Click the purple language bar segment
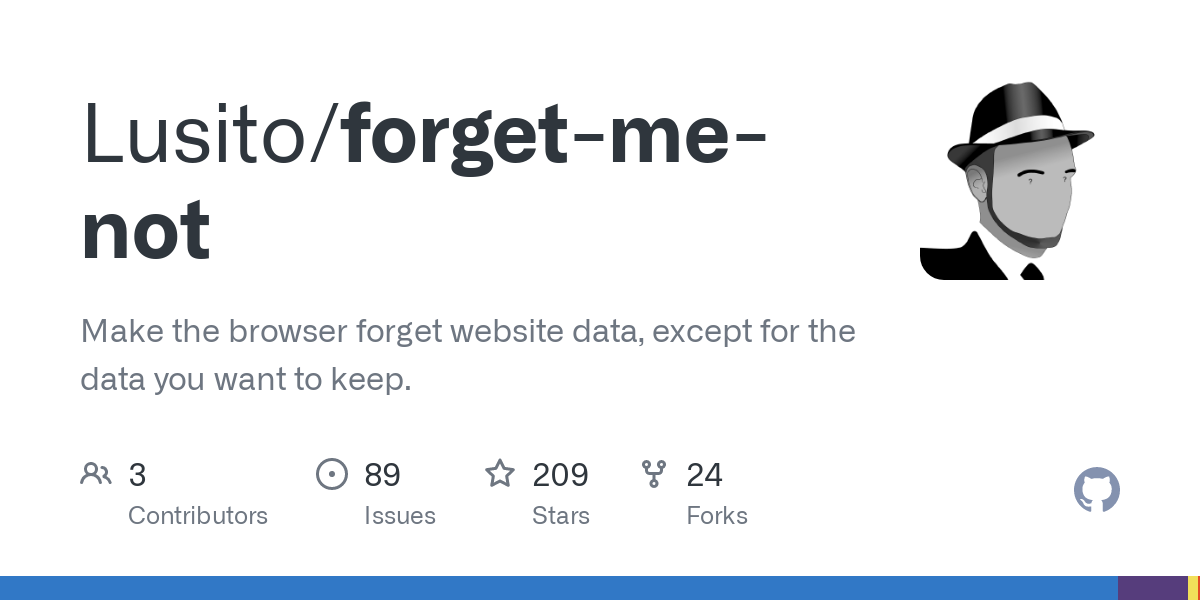 point(1152,588)
